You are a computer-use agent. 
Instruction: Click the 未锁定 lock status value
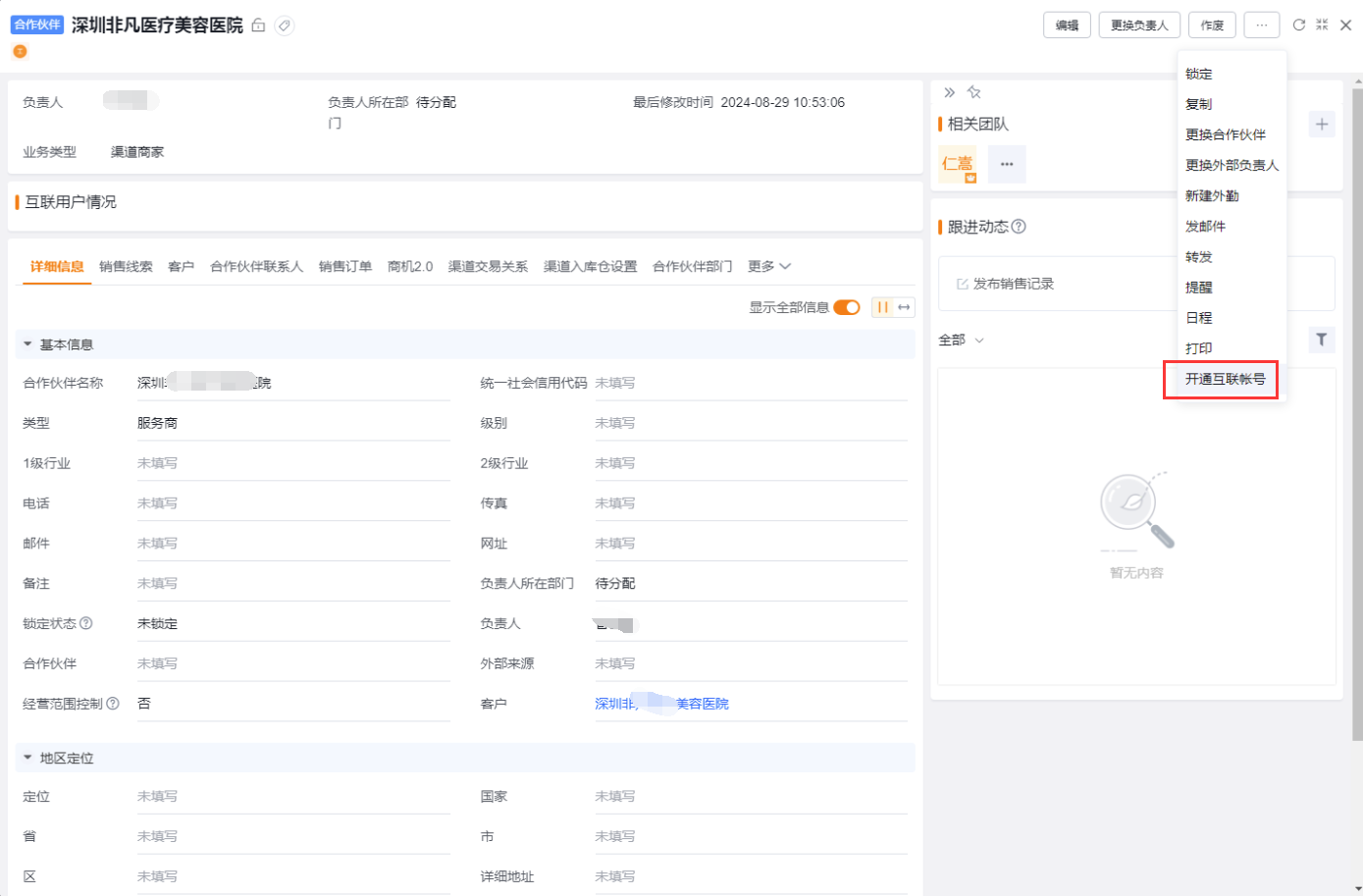coord(157,623)
